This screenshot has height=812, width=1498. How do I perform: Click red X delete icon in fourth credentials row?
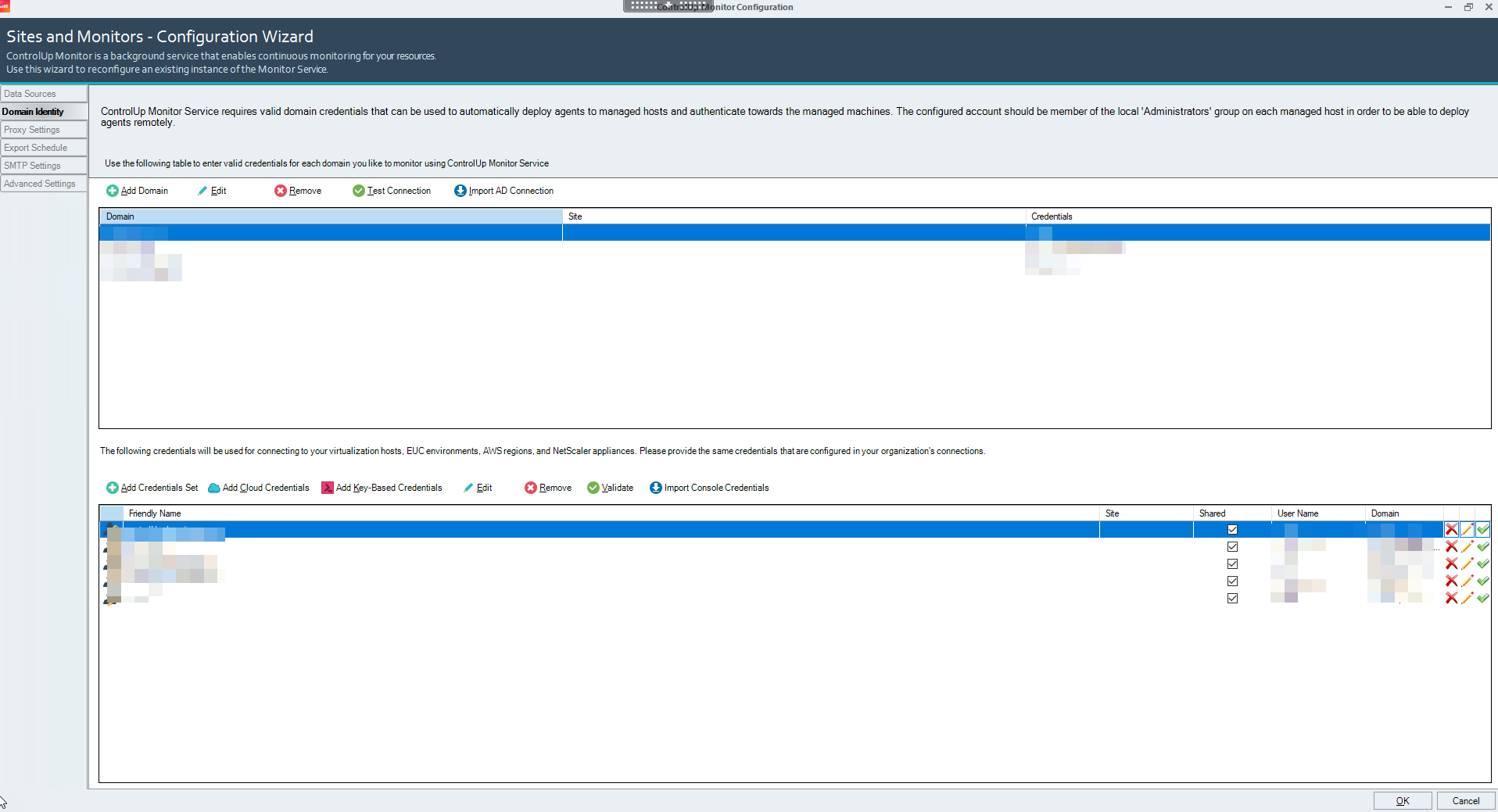click(1451, 581)
